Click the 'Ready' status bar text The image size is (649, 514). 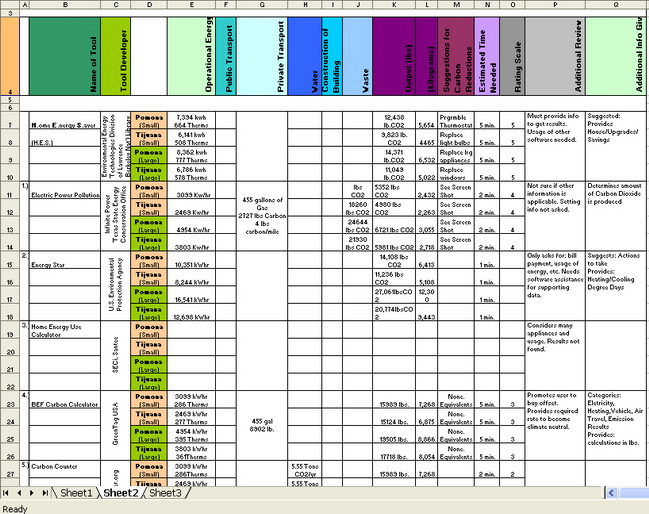15,509
